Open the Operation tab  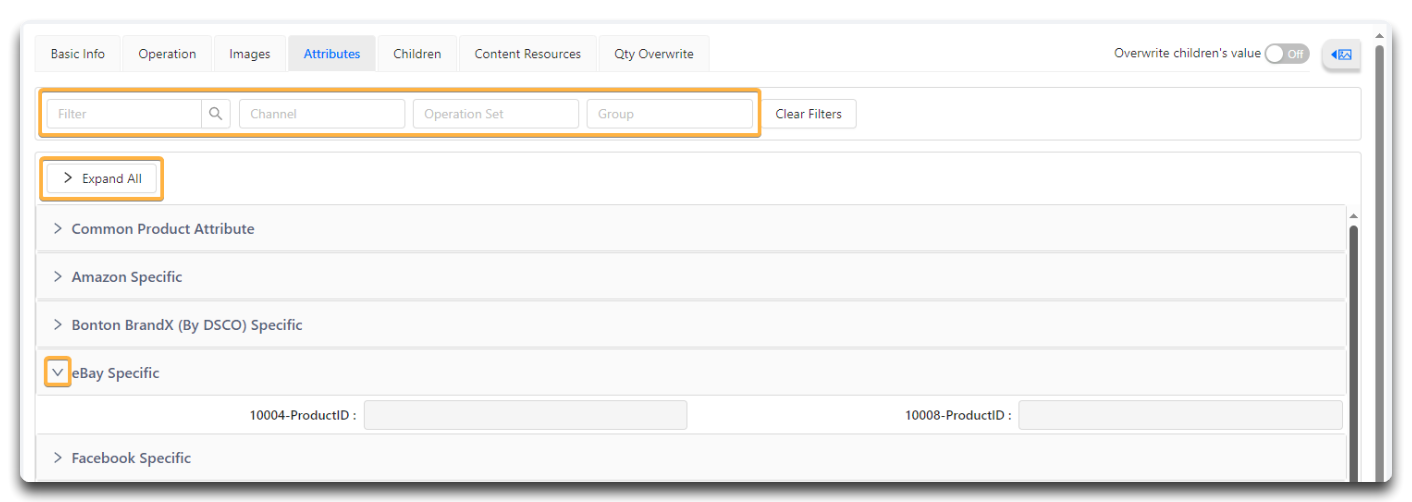tap(167, 54)
